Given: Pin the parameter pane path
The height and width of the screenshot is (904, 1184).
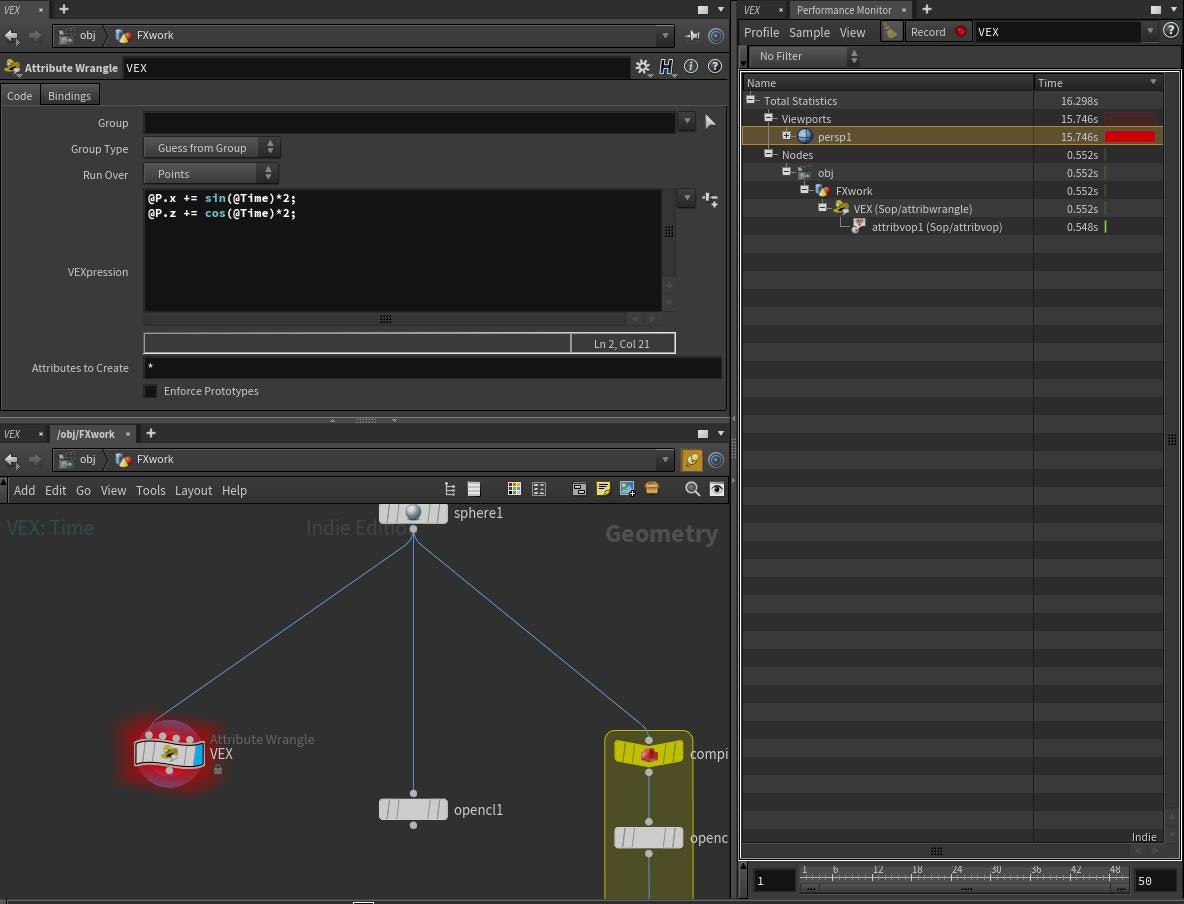Looking at the screenshot, I should [692, 35].
